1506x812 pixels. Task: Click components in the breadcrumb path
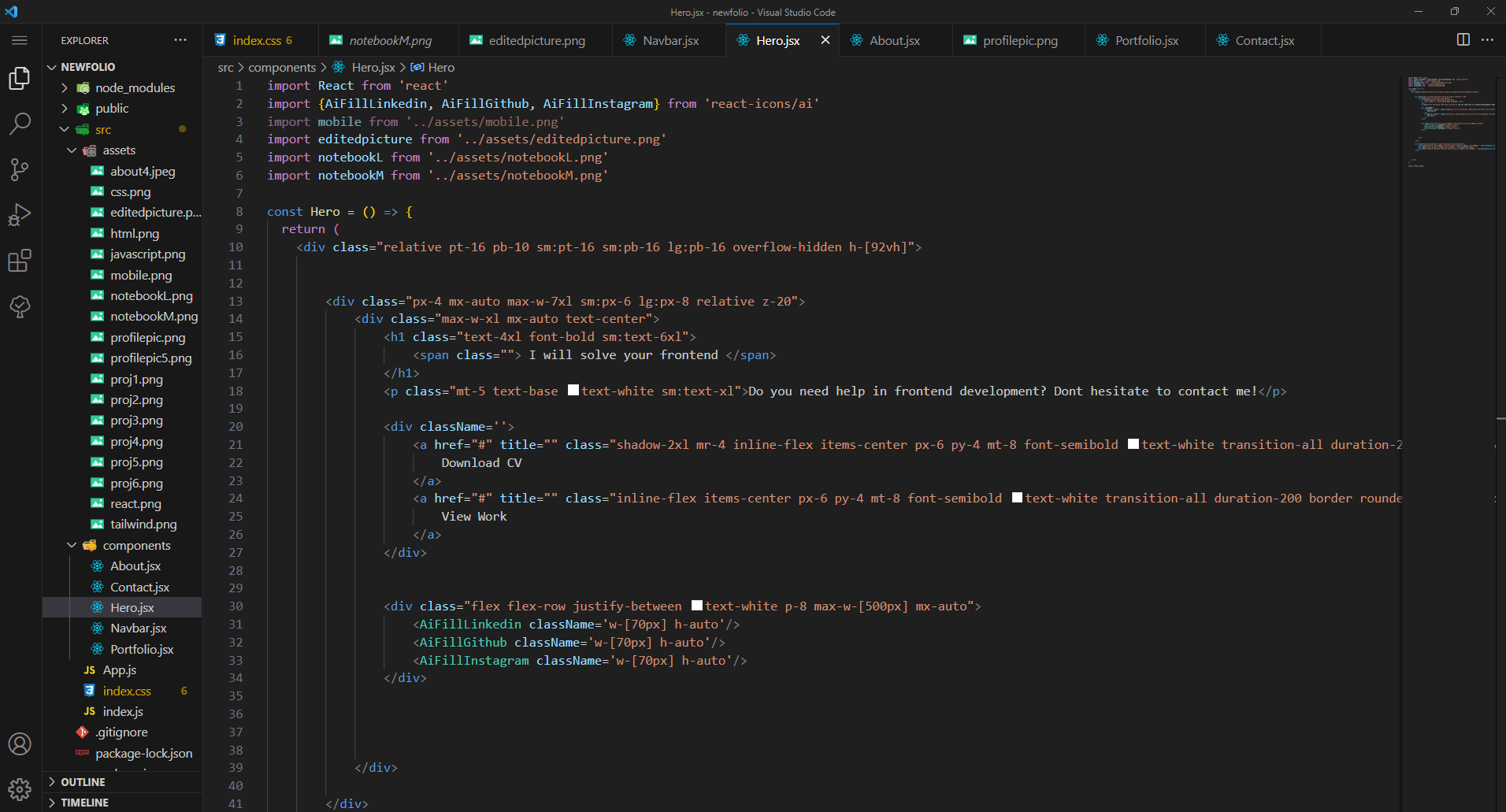[282, 68]
